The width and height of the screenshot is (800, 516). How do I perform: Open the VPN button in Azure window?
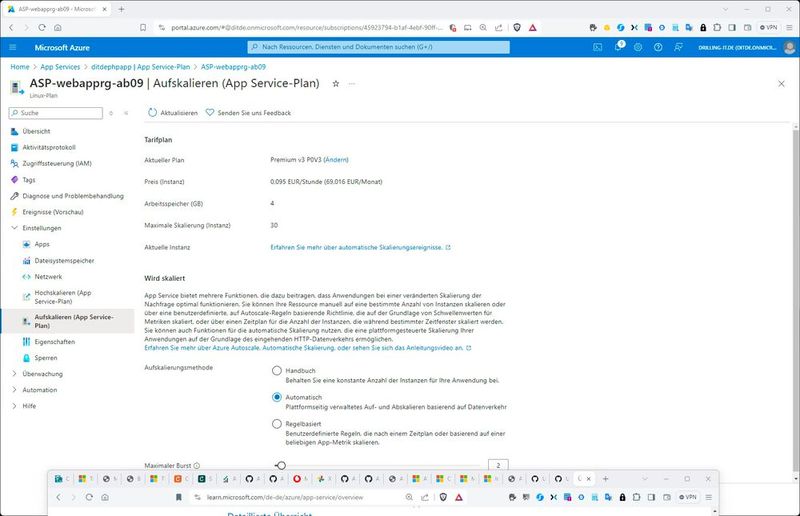(x=768, y=28)
